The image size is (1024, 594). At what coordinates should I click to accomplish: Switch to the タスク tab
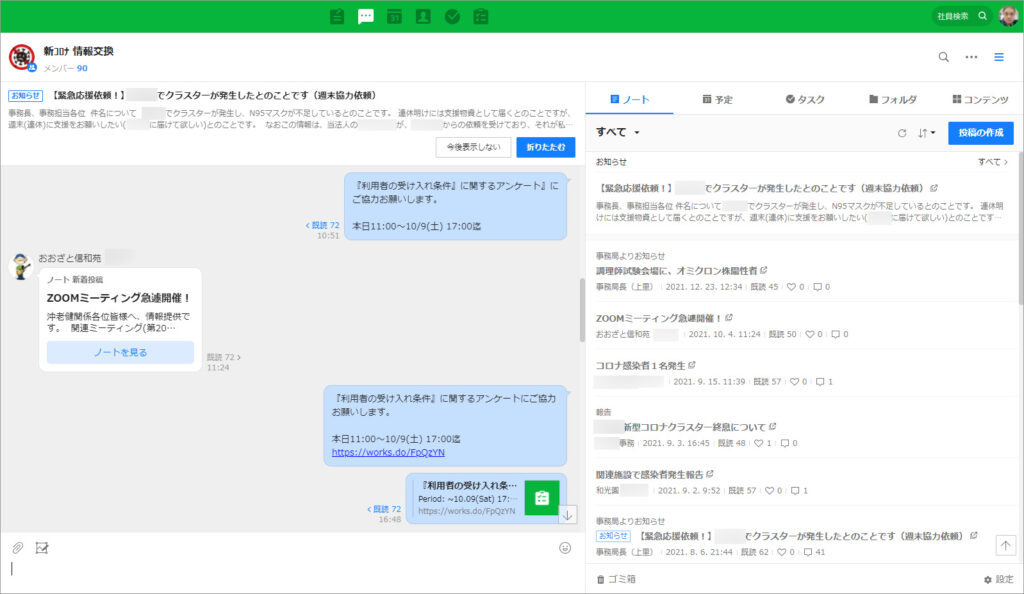pyautogui.click(x=805, y=100)
